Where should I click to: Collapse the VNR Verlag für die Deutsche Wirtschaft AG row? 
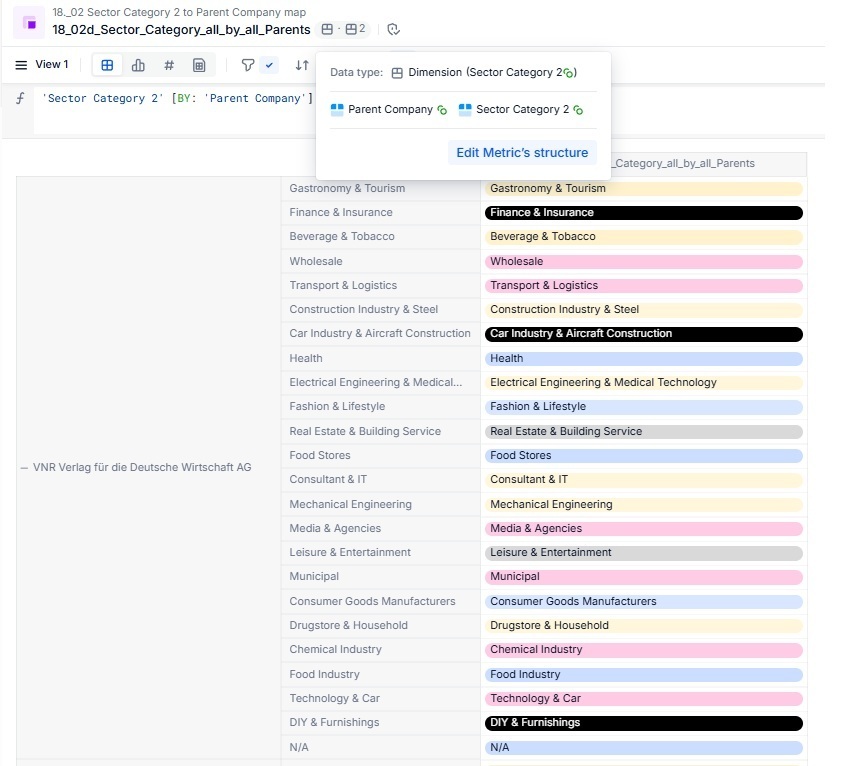pos(24,468)
